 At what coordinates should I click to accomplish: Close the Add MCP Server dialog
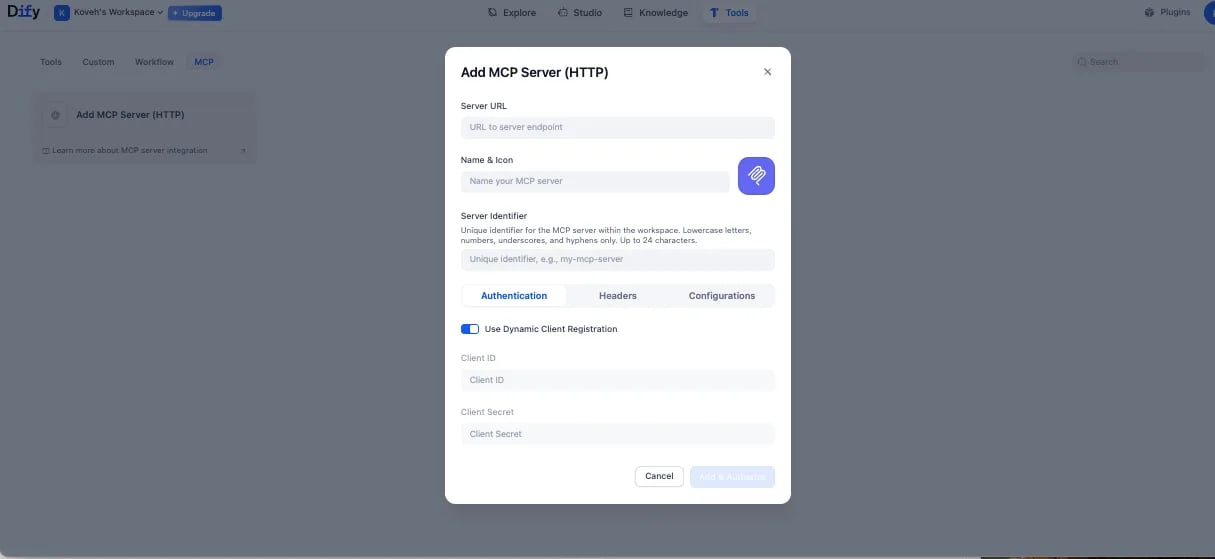(x=767, y=72)
